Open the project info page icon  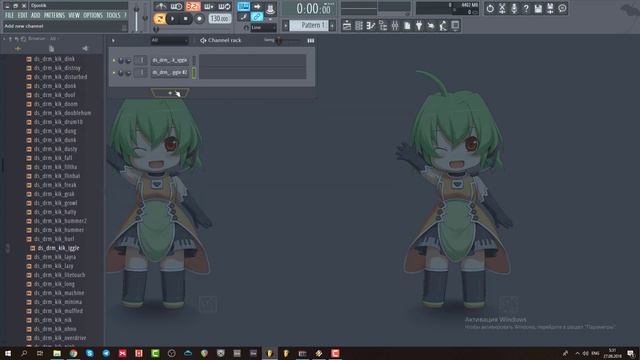407,26
